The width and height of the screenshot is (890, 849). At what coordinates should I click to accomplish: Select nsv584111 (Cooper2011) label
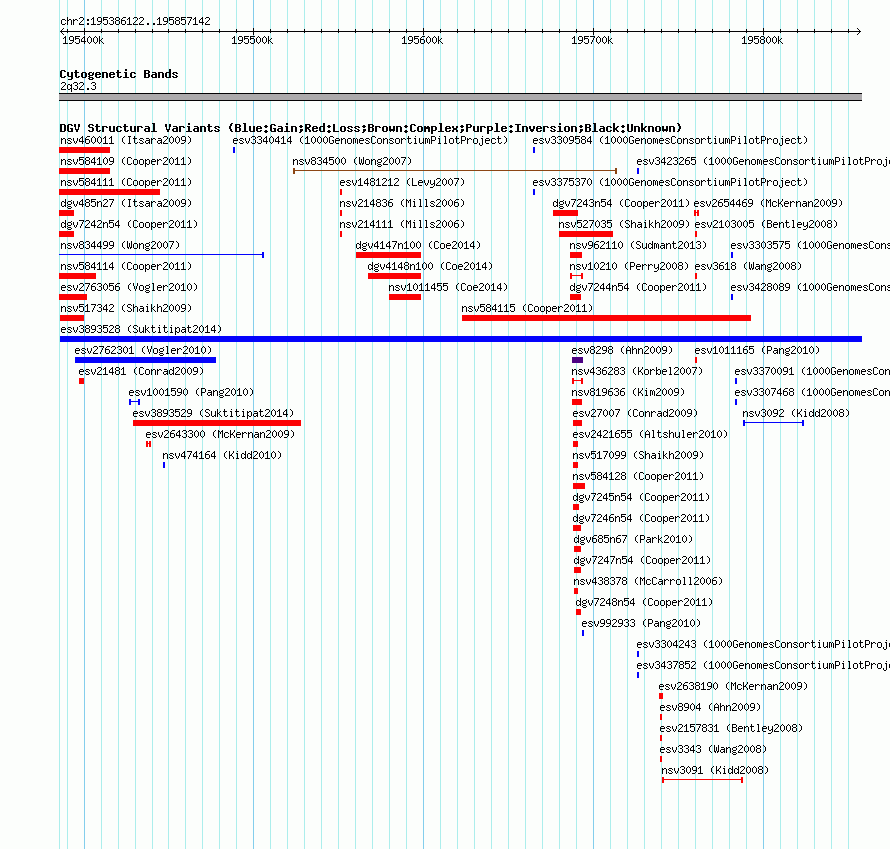tap(126, 182)
